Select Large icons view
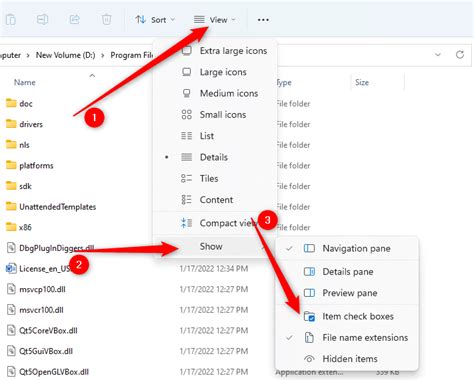 [x=215, y=72]
